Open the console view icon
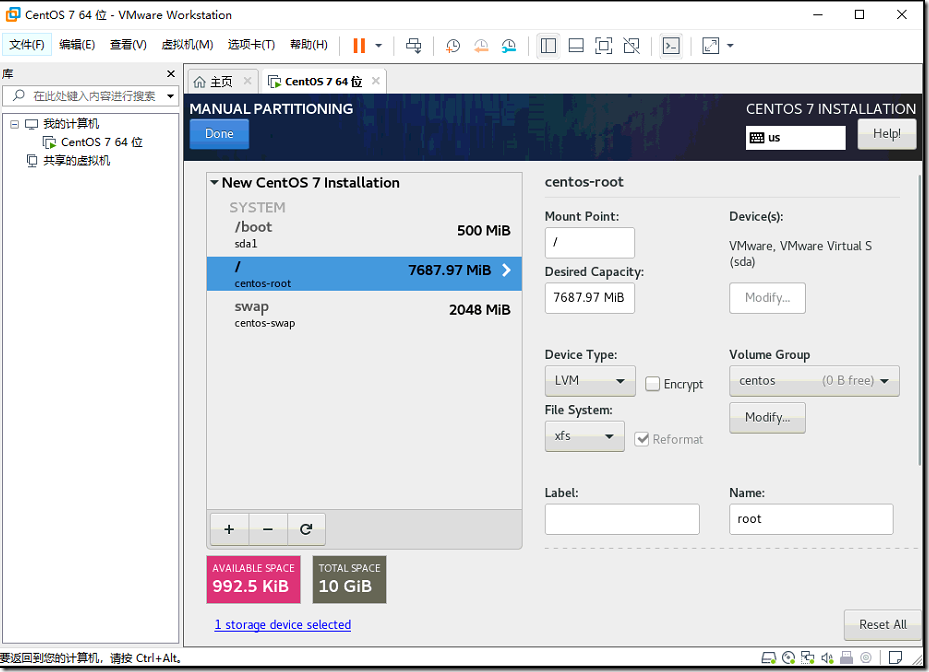929x672 pixels. point(671,46)
